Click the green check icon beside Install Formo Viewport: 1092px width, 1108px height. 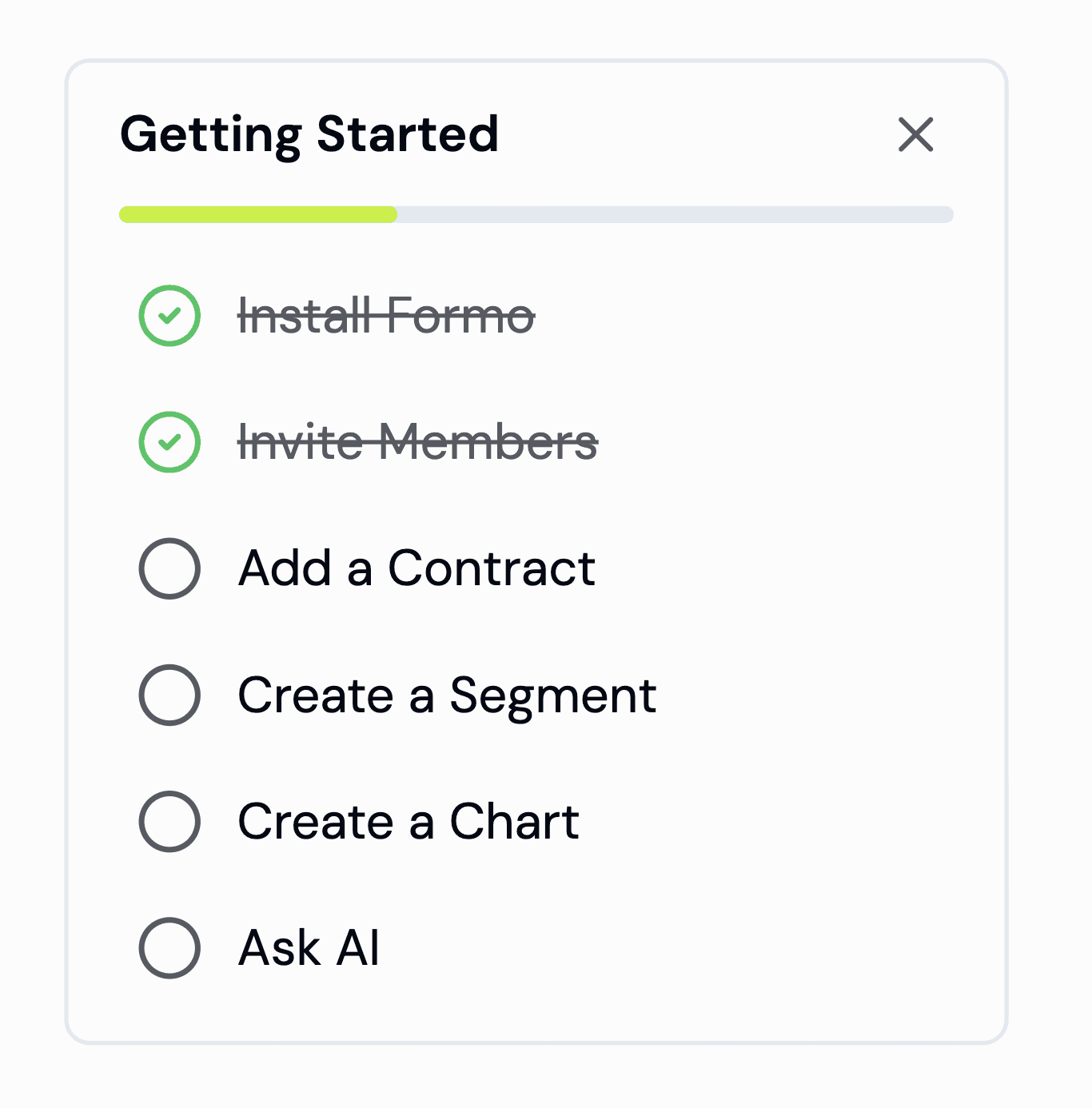(169, 316)
